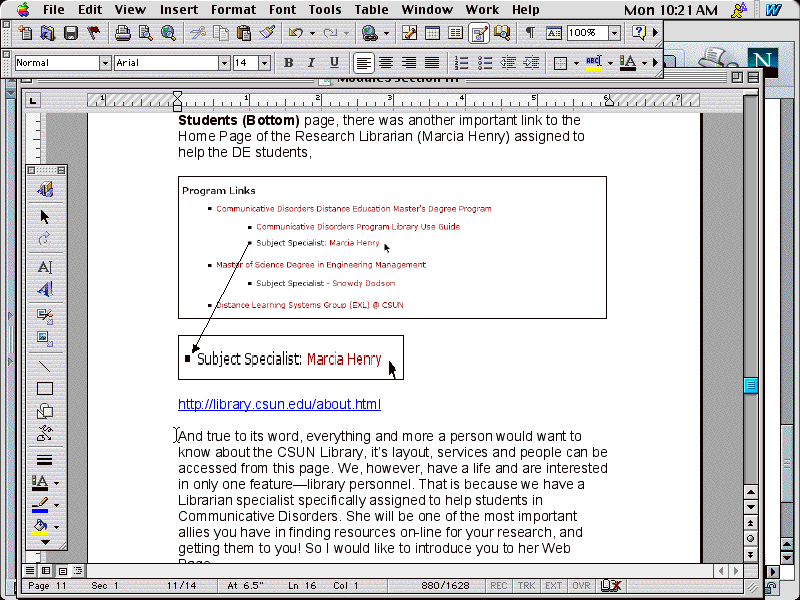Expand the Borders dropdown arrow

577,63
